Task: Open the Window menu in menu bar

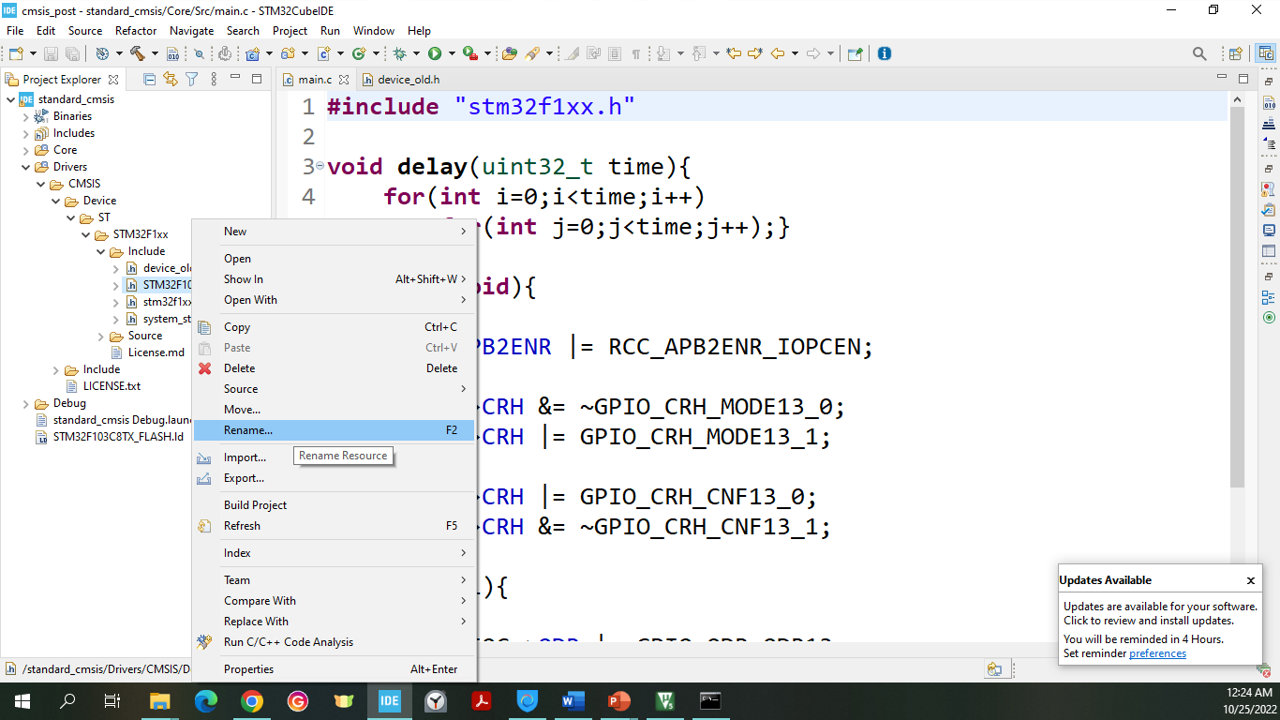Action: (373, 31)
